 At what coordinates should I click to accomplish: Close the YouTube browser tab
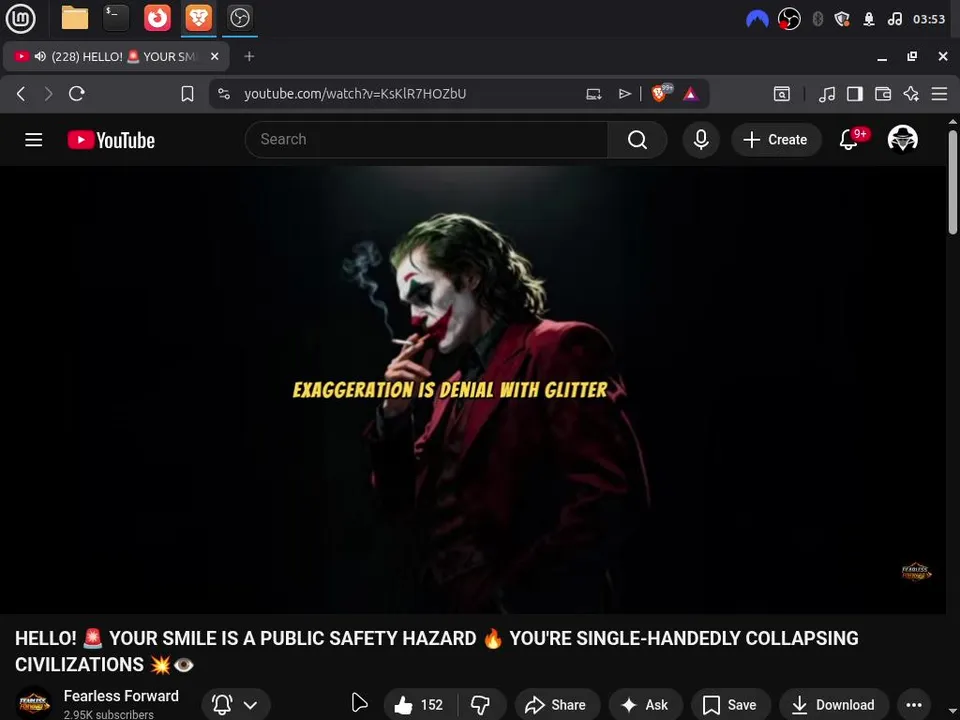214,56
